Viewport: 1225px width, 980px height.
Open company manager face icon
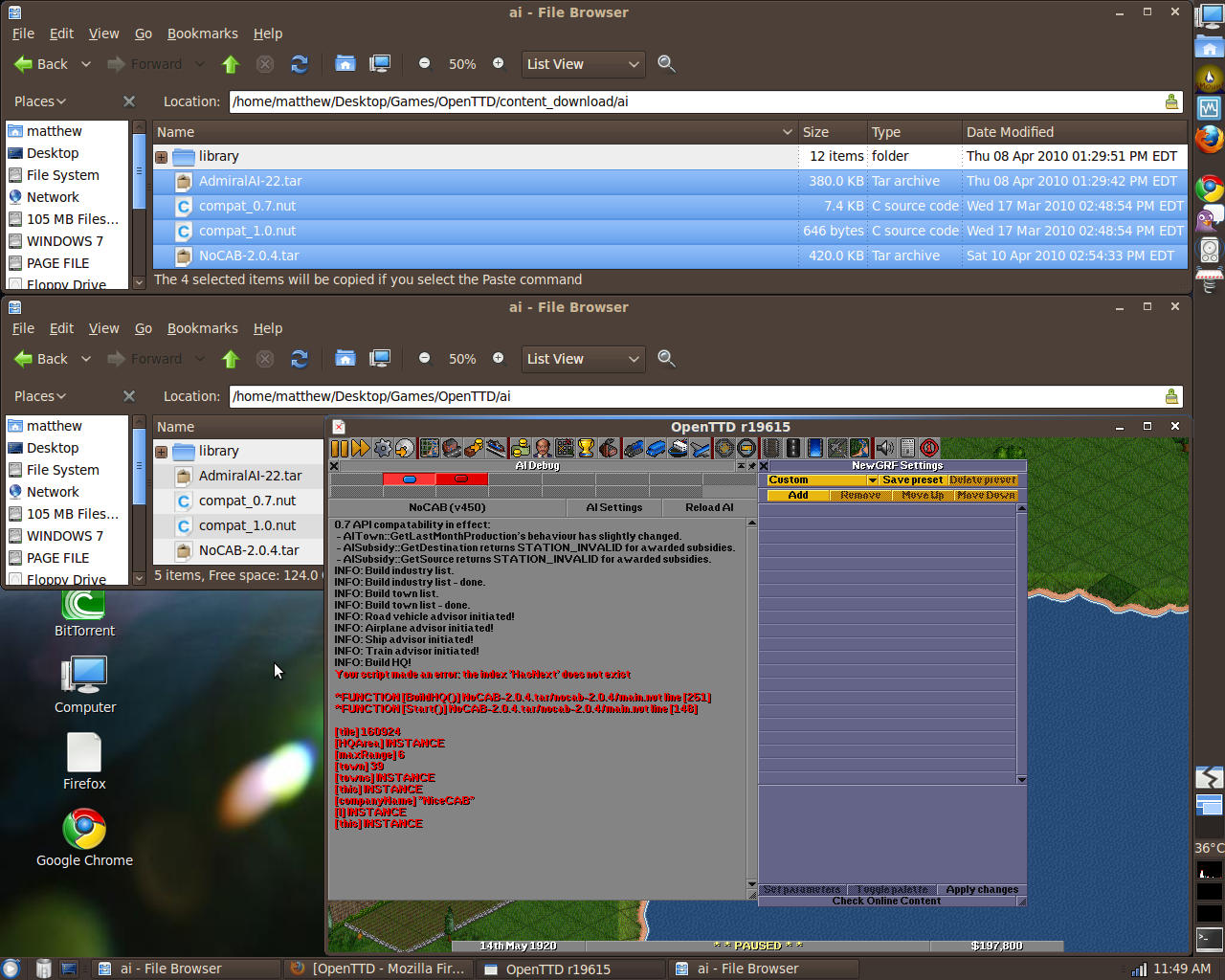(x=544, y=448)
